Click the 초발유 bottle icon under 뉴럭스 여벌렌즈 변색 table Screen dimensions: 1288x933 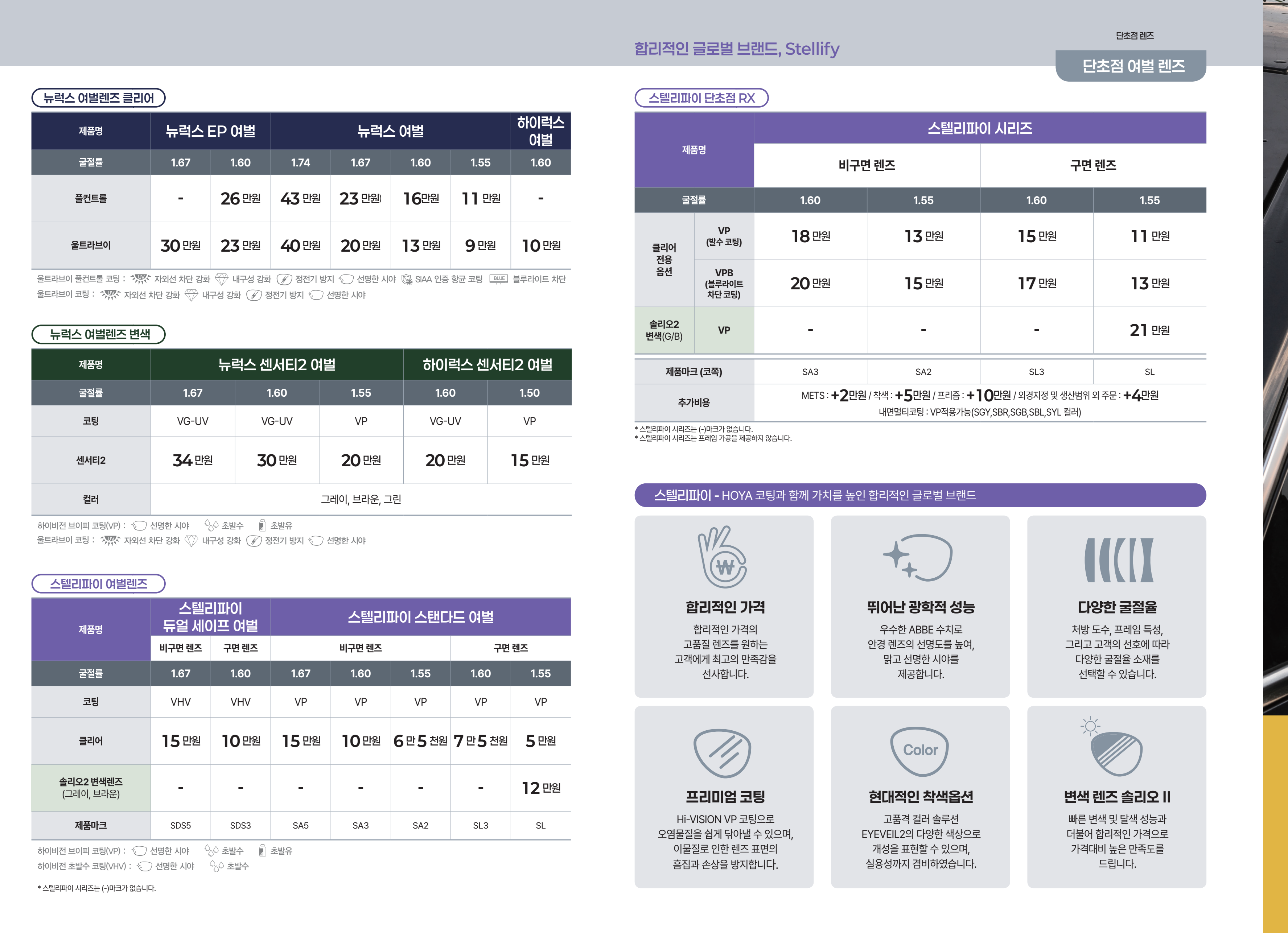coord(262,525)
